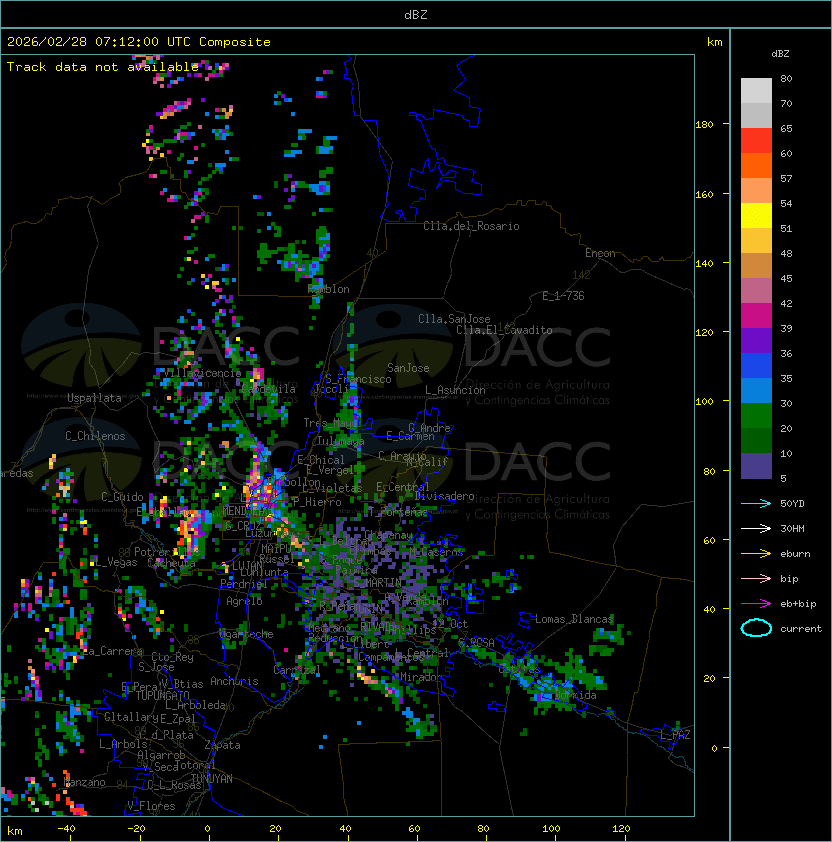Screen dimensions: 832x842
Task: Click the 'Track data not available' message
Action: [103, 67]
